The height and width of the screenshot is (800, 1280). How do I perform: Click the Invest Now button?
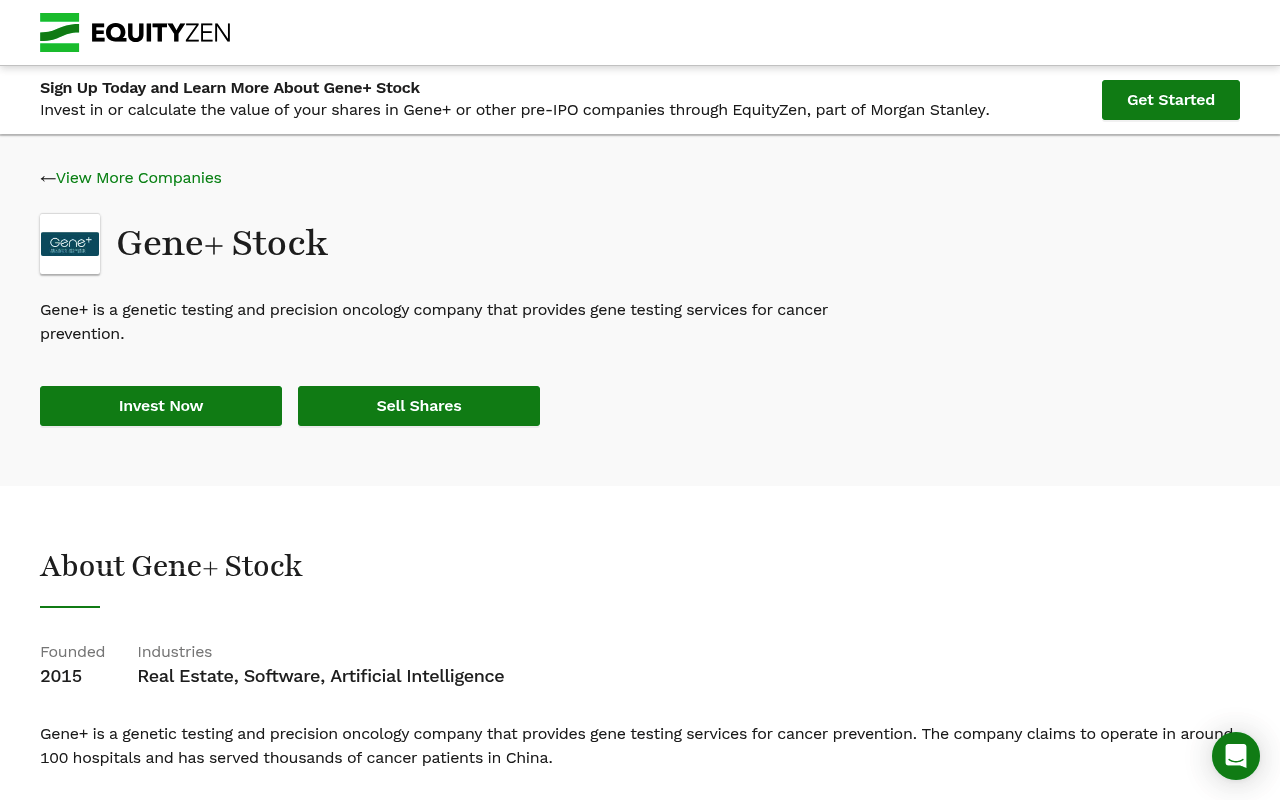pyautogui.click(x=161, y=406)
